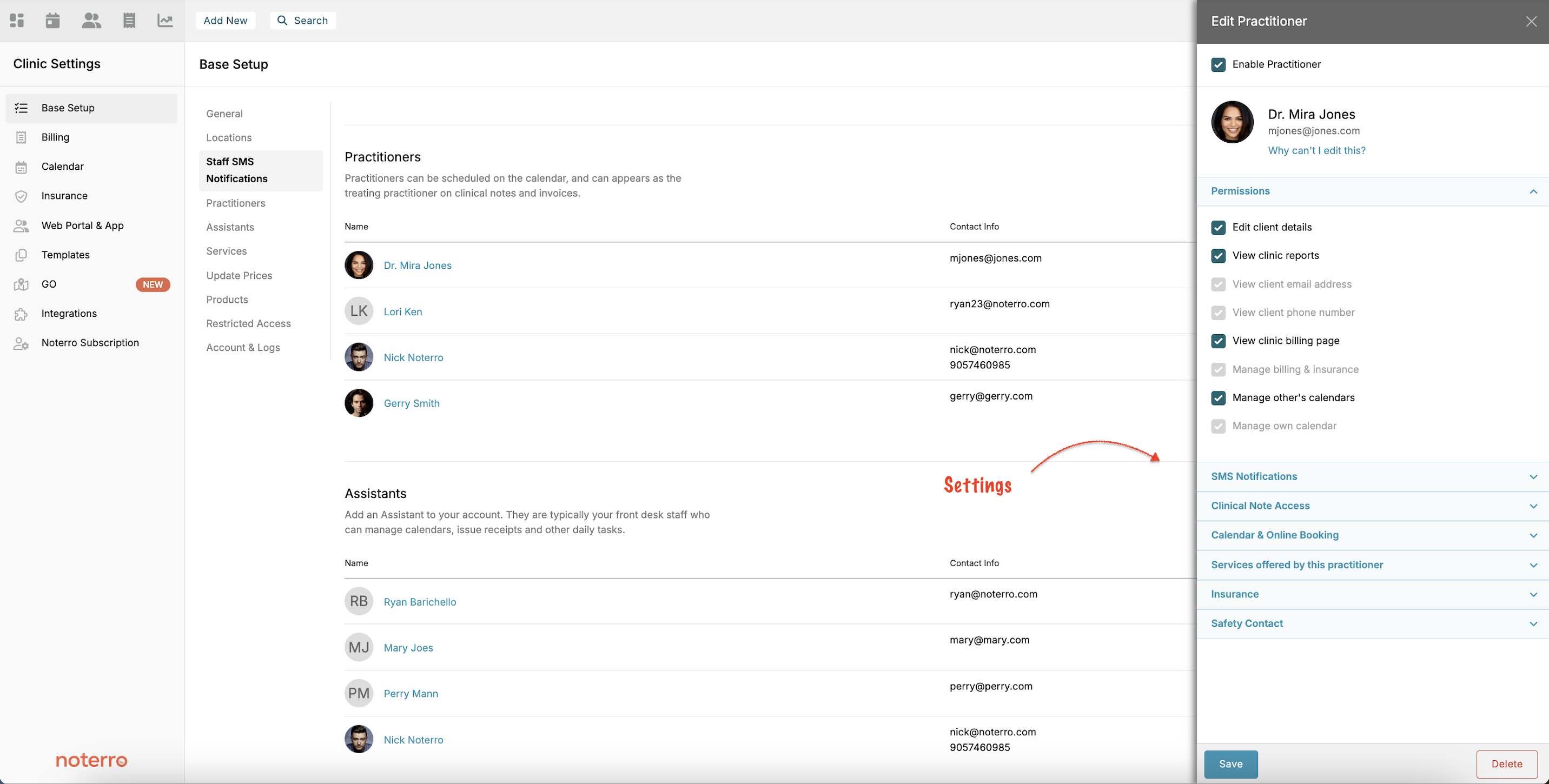Open the reports chart icon in top bar
Screen dimensions: 1549x784
[165, 21]
